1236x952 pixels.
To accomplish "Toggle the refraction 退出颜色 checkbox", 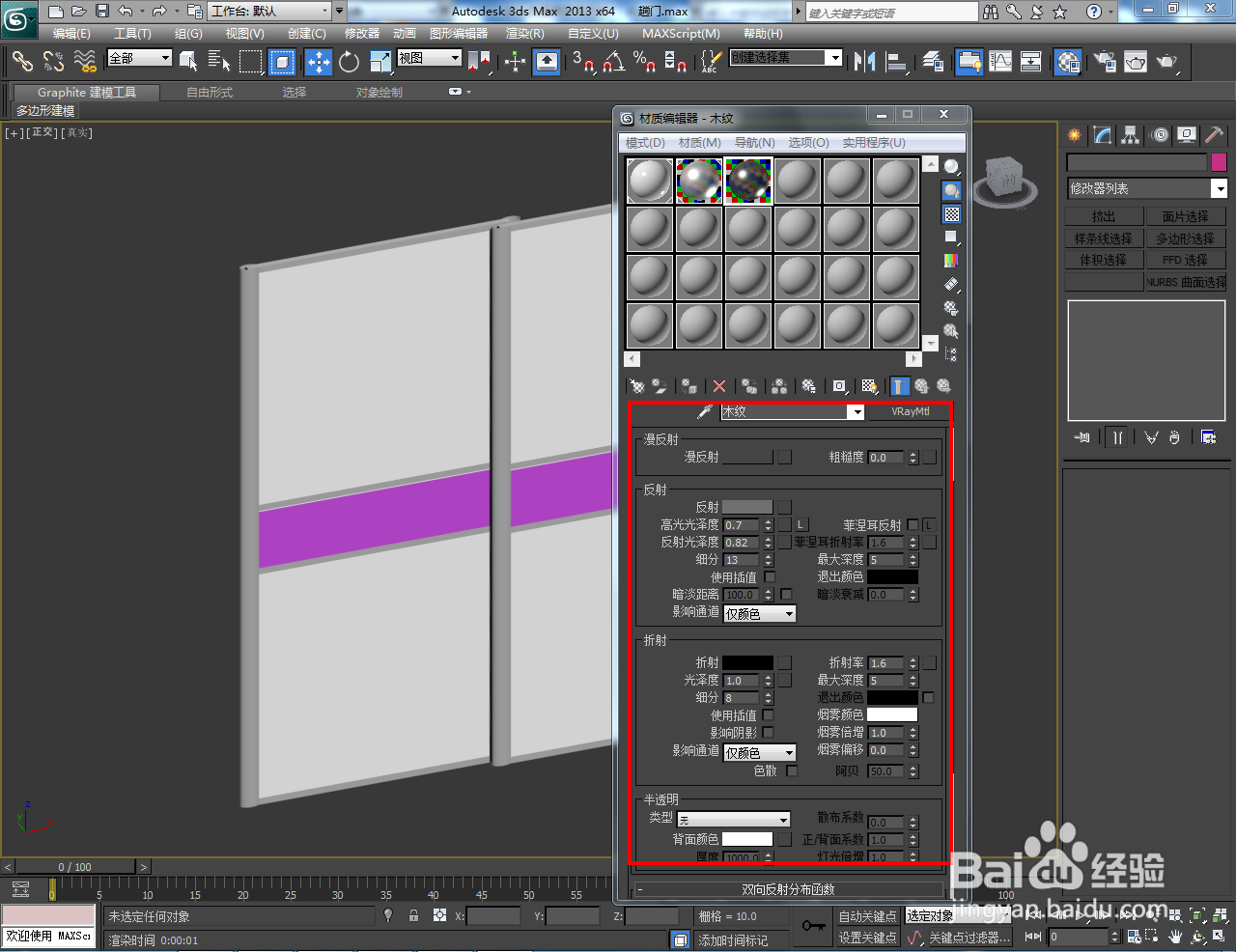I will point(929,697).
